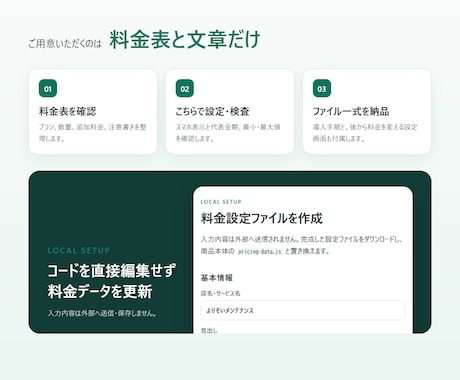460x380 pixels.
Task: Click the 見出し field label
Action: 209,330
